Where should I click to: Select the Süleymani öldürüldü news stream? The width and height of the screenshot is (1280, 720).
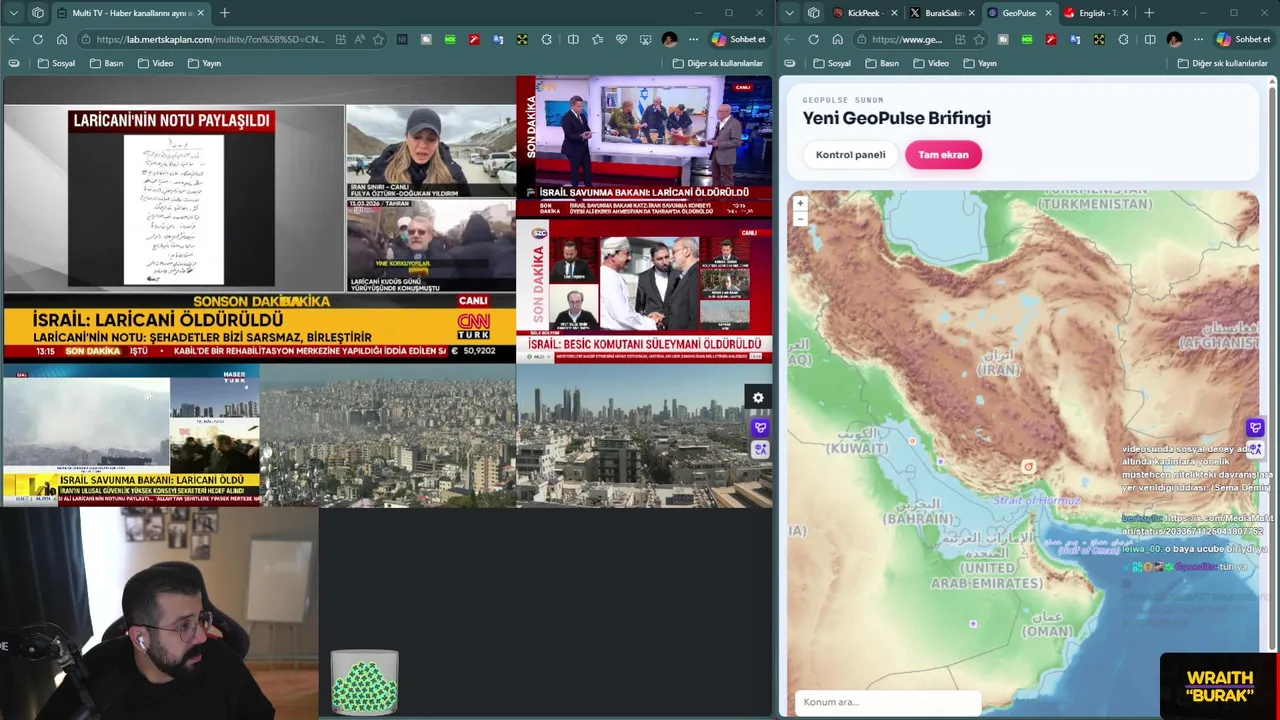coord(644,292)
